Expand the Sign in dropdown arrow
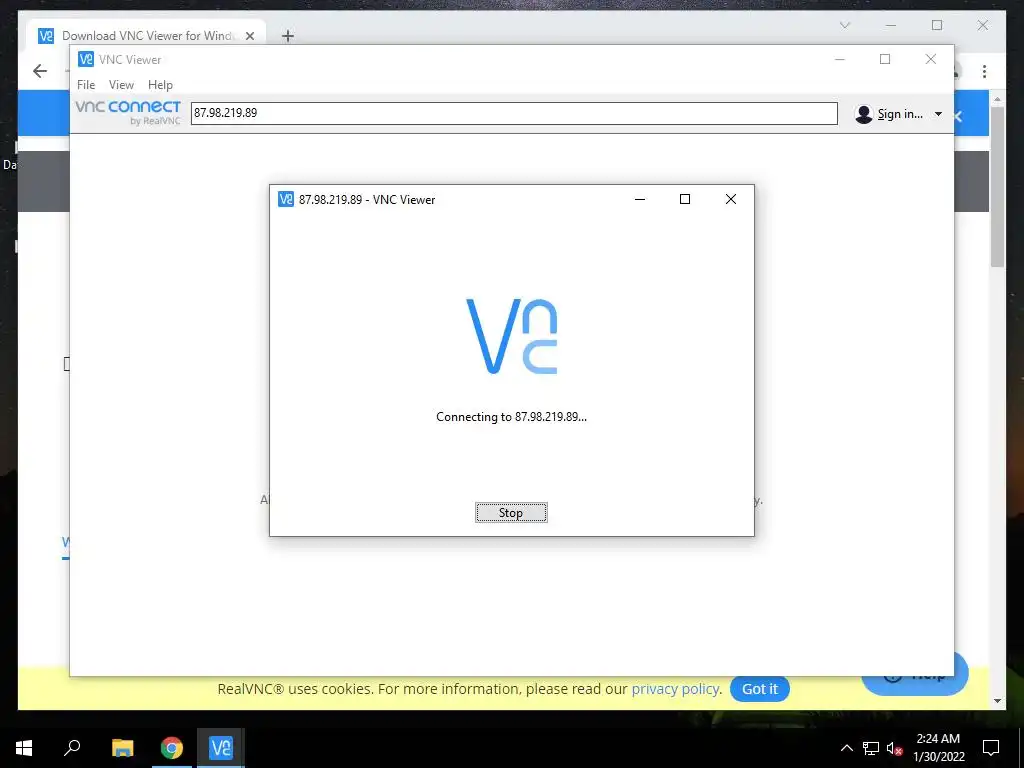Image resolution: width=1024 pixels, height=768 pixels. coord(938,114)
